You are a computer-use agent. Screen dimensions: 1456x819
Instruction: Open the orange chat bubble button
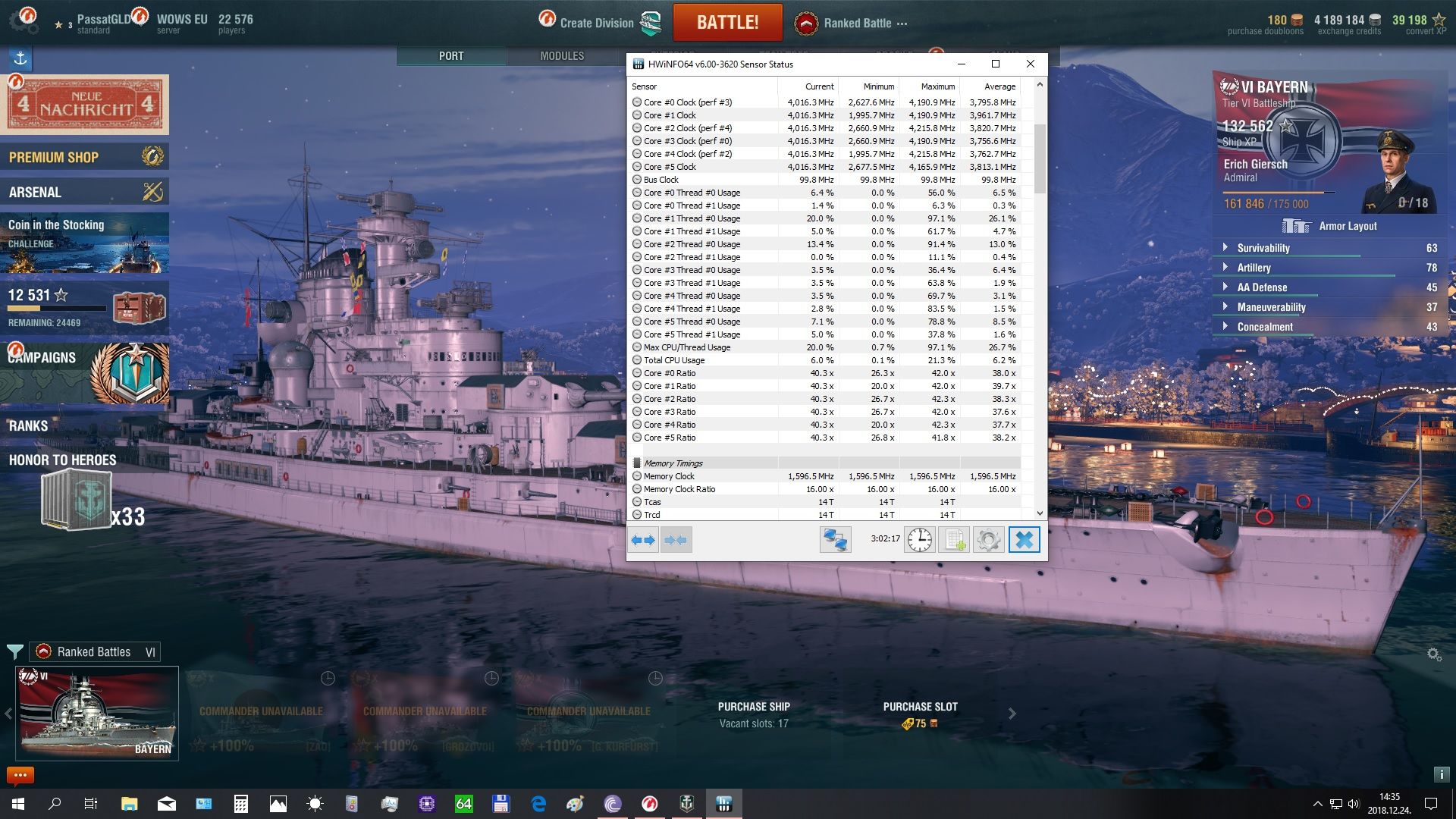[x=20, y=775]
